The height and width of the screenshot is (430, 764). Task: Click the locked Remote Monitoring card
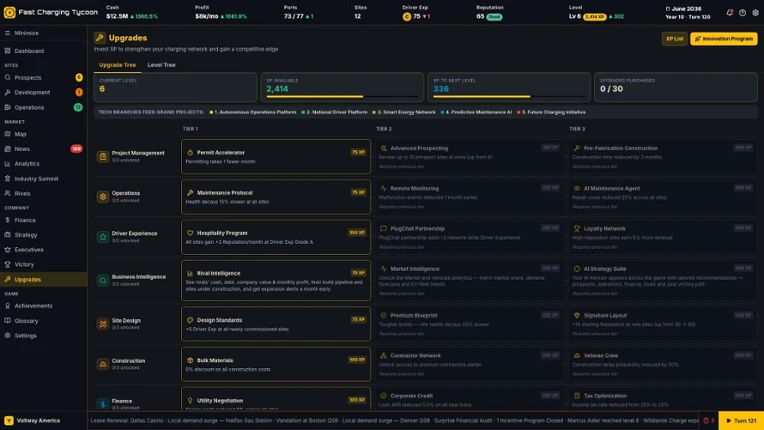click(469, 197)
